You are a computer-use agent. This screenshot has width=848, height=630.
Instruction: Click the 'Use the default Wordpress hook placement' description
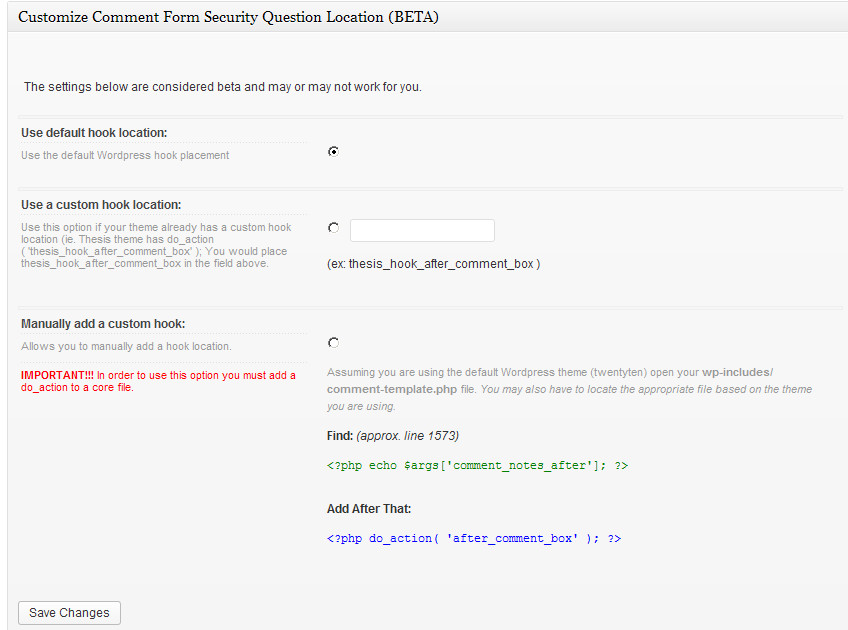tap(125, 155)
